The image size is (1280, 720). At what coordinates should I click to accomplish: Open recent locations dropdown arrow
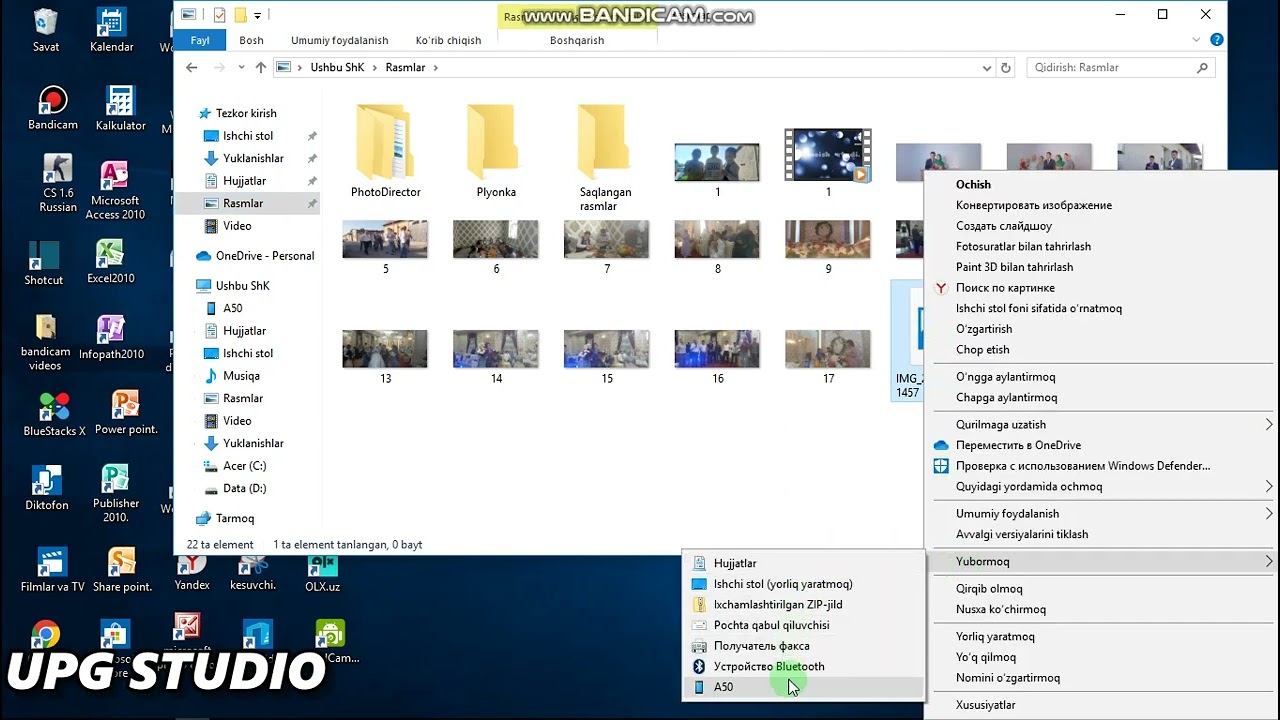tap(241, 67)
